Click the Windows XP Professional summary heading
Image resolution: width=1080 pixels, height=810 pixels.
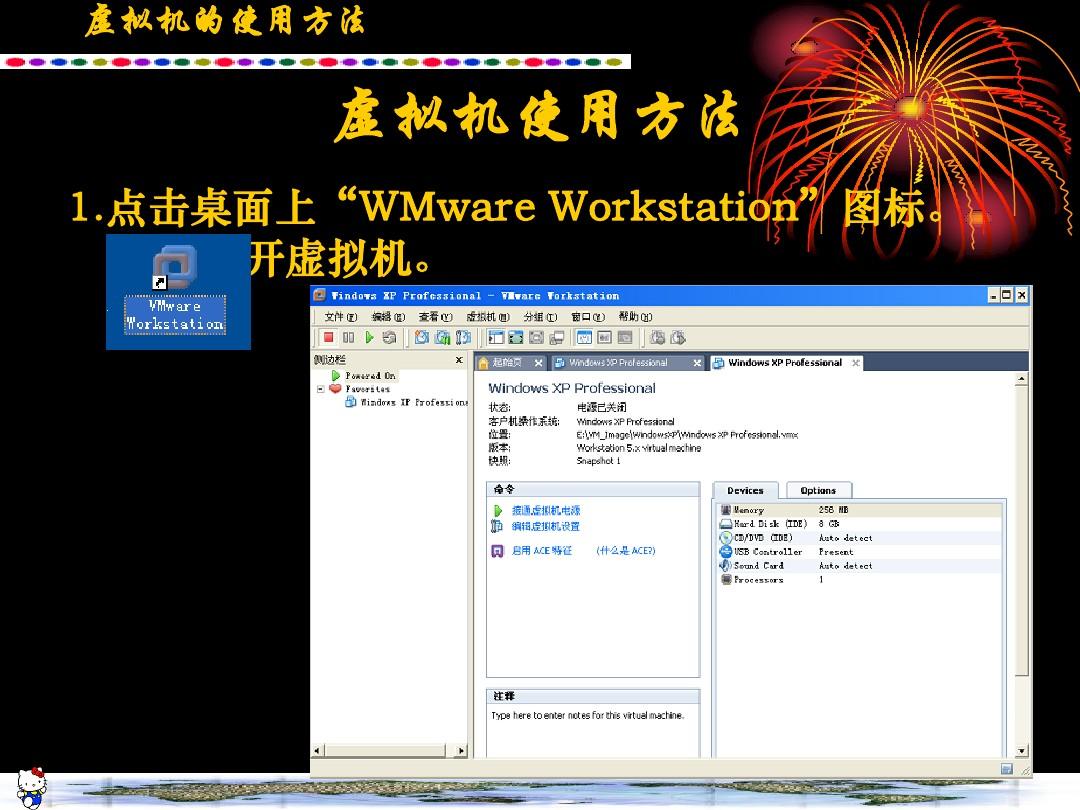572,388
